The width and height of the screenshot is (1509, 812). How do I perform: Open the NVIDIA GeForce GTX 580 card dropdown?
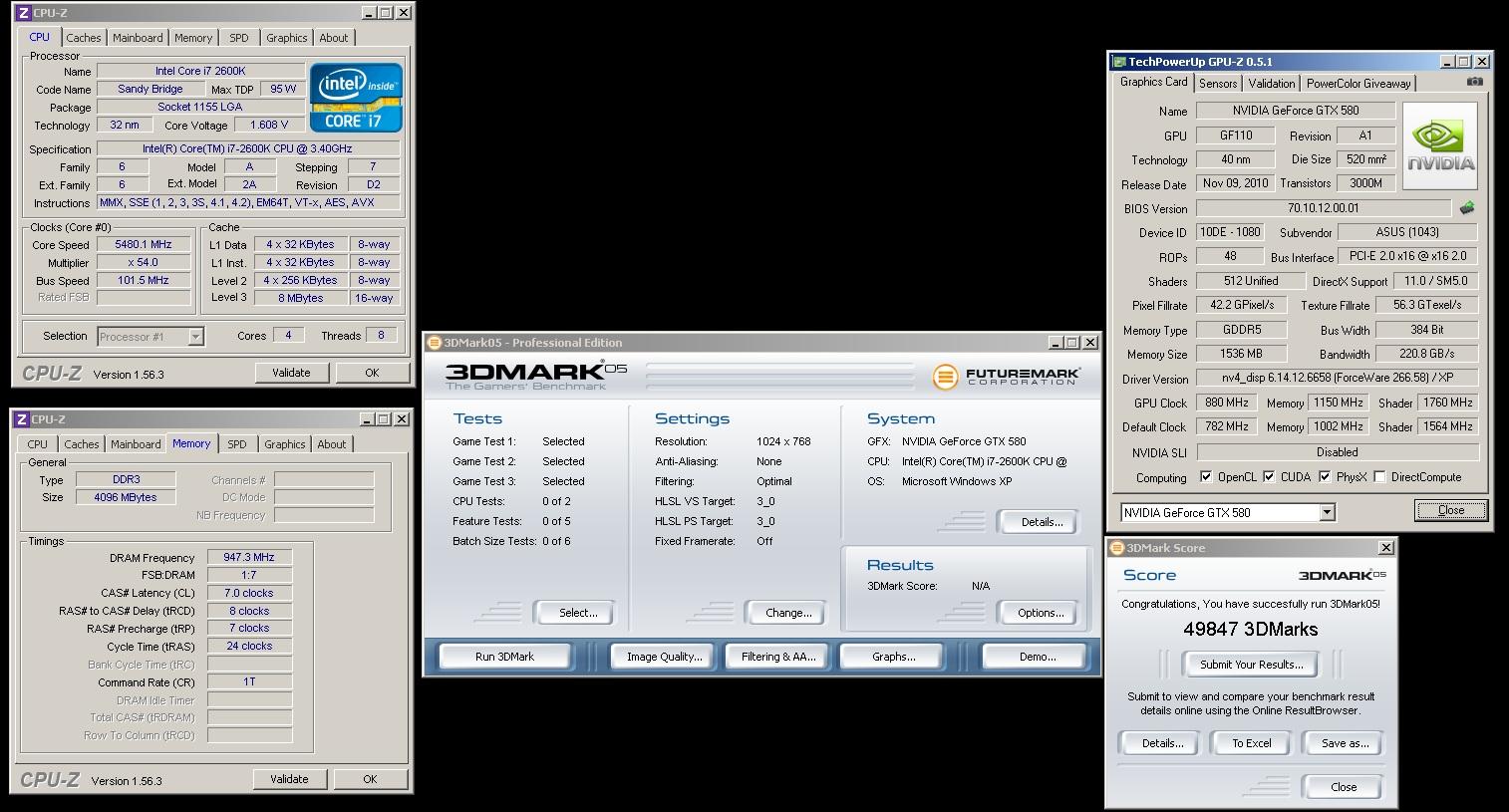coord(1327,512)
